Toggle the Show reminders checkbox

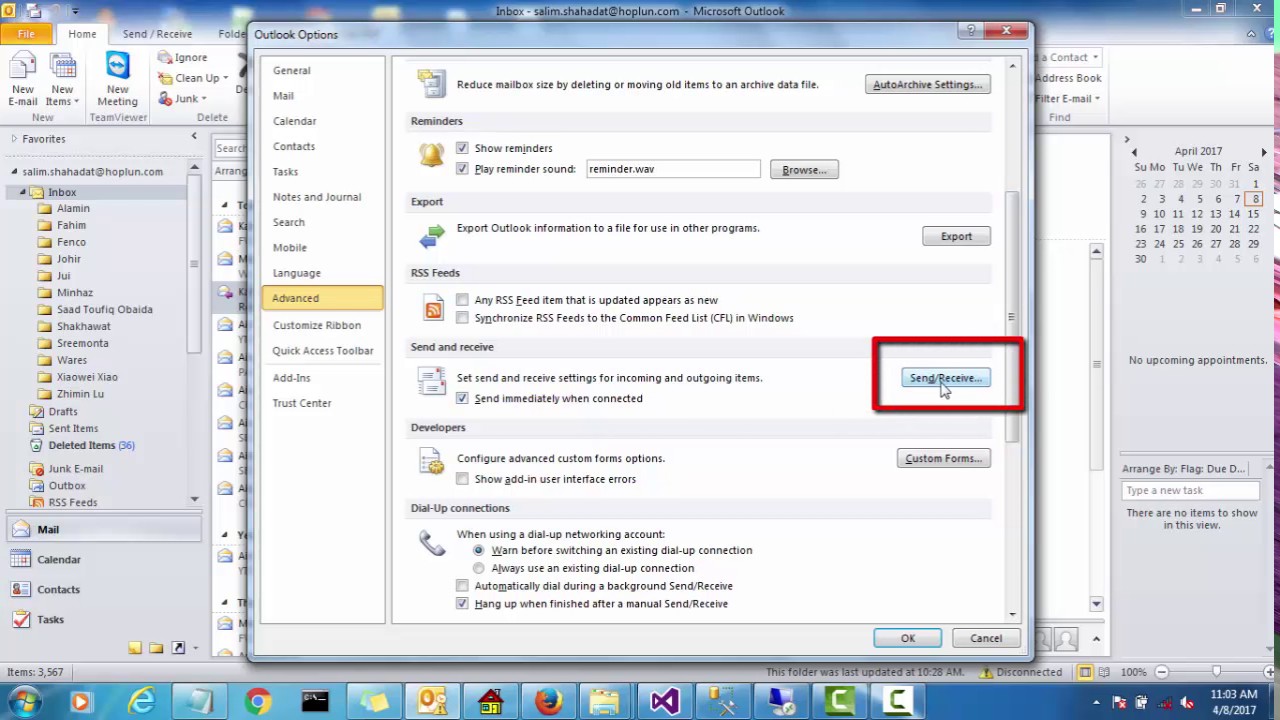[x=462, y=148]
